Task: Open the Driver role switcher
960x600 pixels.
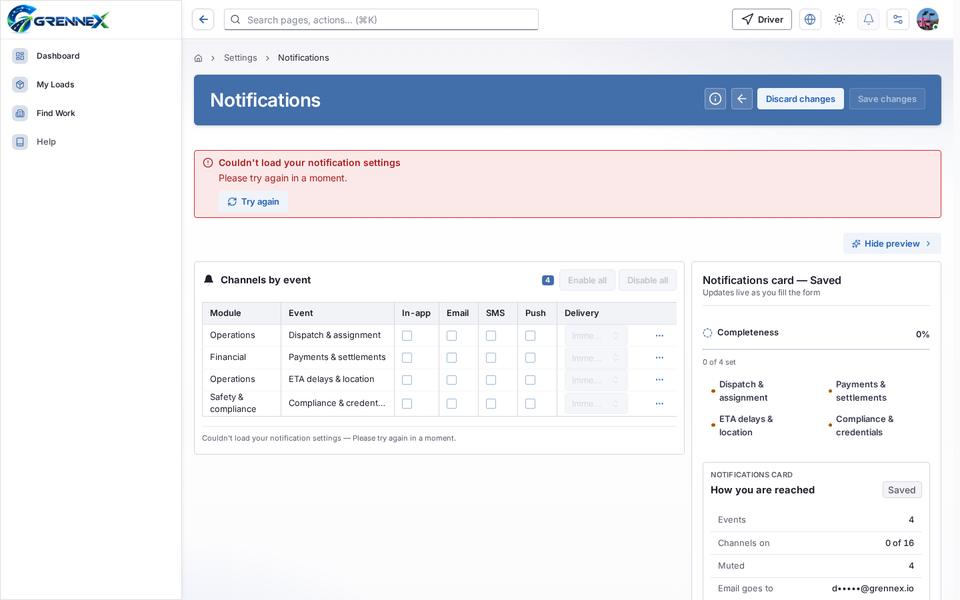Action: point(762,20)
